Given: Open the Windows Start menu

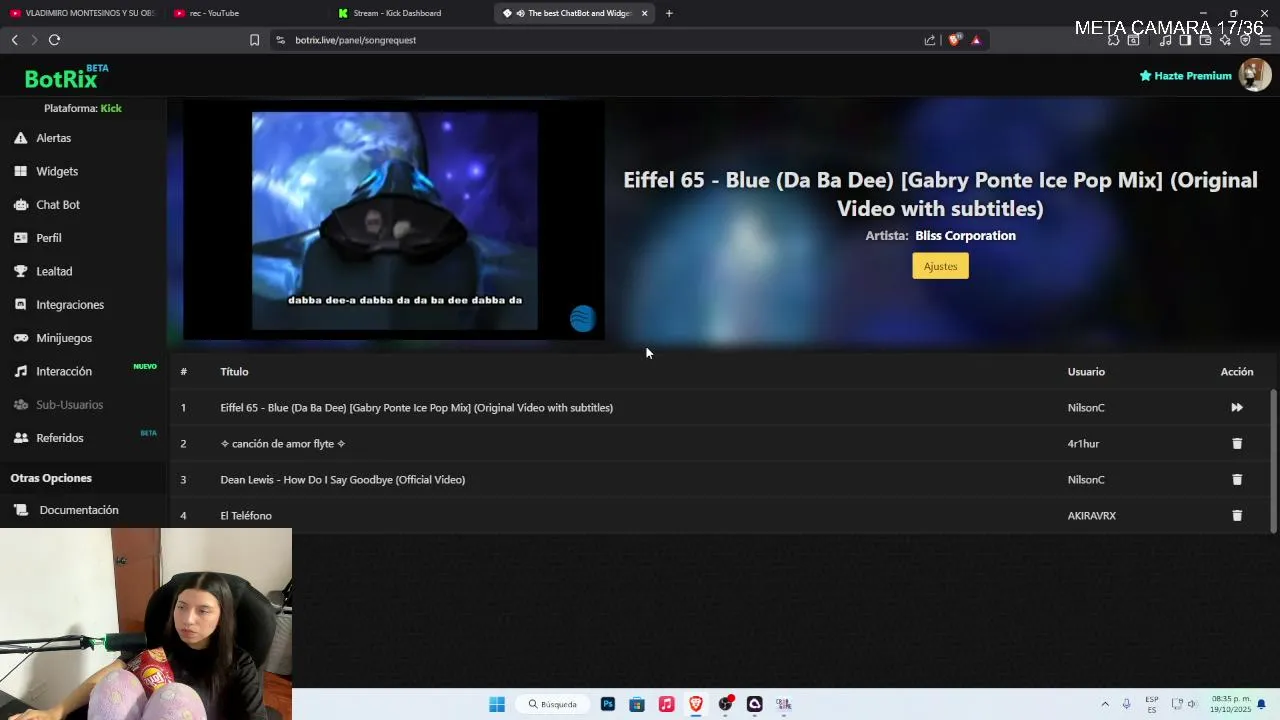Looking at the screenshot, I should pos(497,704).
